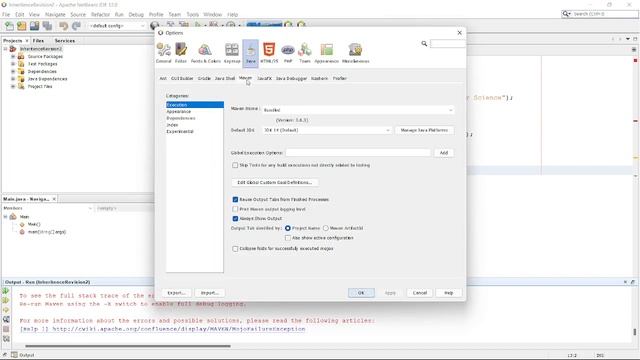Expand the Source Packages node

coord(13,56)
